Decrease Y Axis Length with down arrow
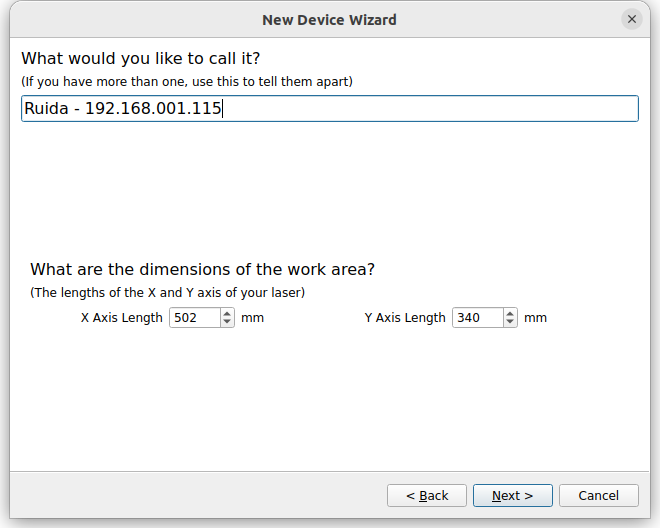This screenshot has height=528, width=660. [510, 322]
